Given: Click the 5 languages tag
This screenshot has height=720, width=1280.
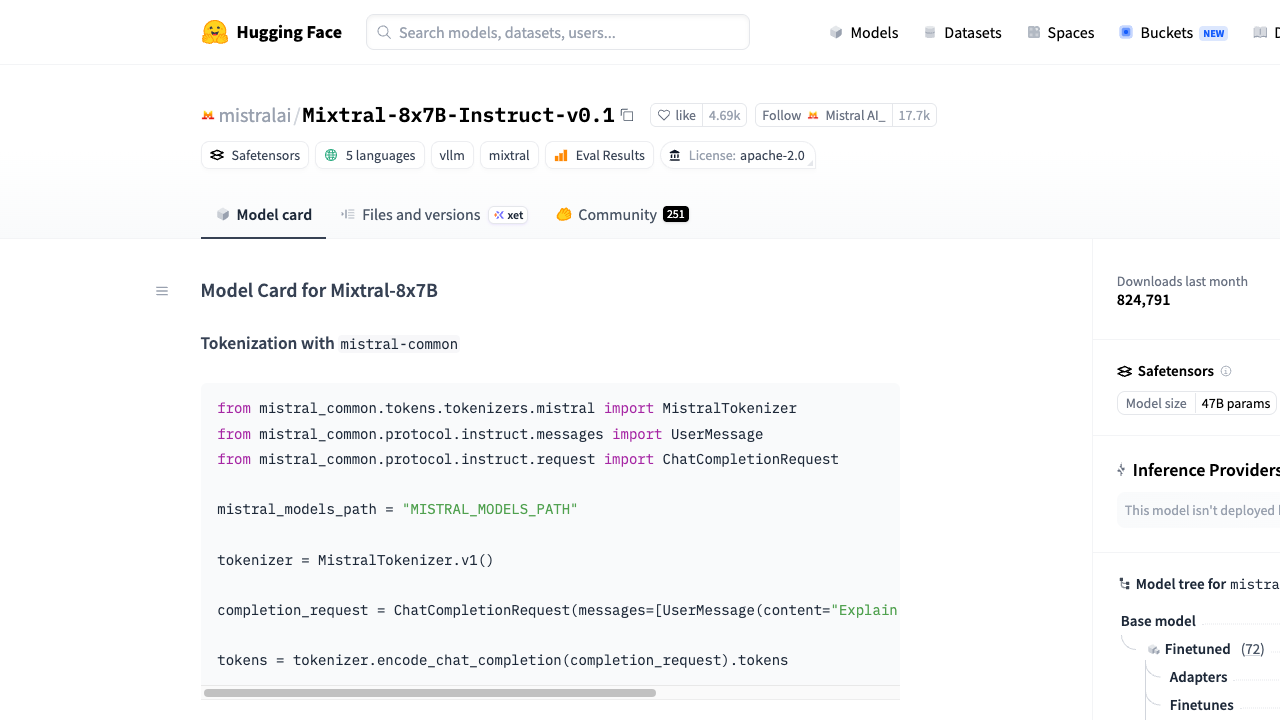Looking at the screenshot, I should [370, 155].
